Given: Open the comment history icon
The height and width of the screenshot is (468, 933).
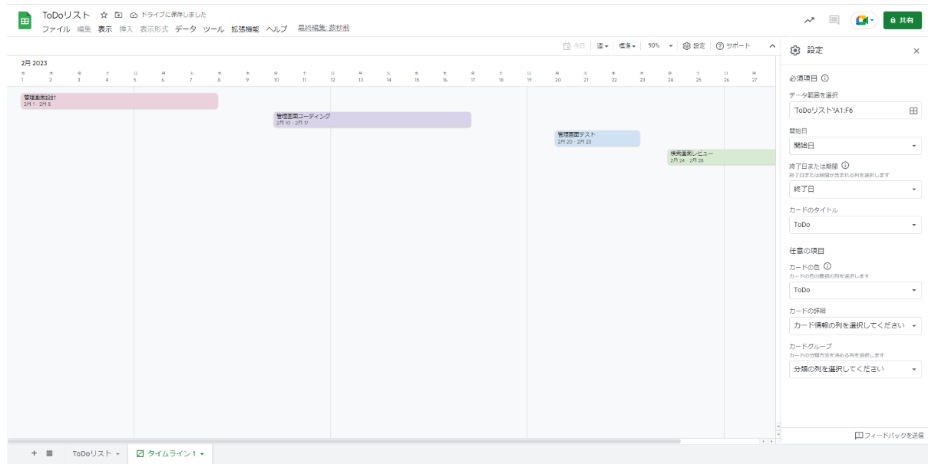Looking at the screenshot, I should pyautogui.click(x=834, y=20).
